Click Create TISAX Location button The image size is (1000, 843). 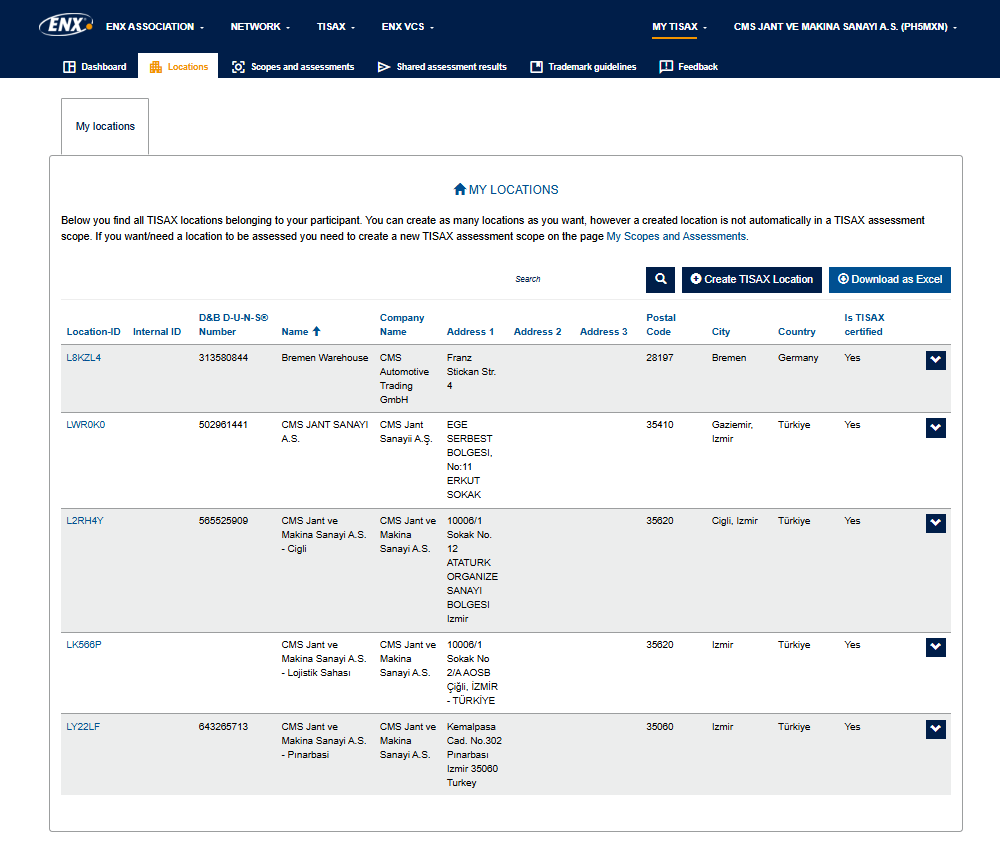[751, 280]
